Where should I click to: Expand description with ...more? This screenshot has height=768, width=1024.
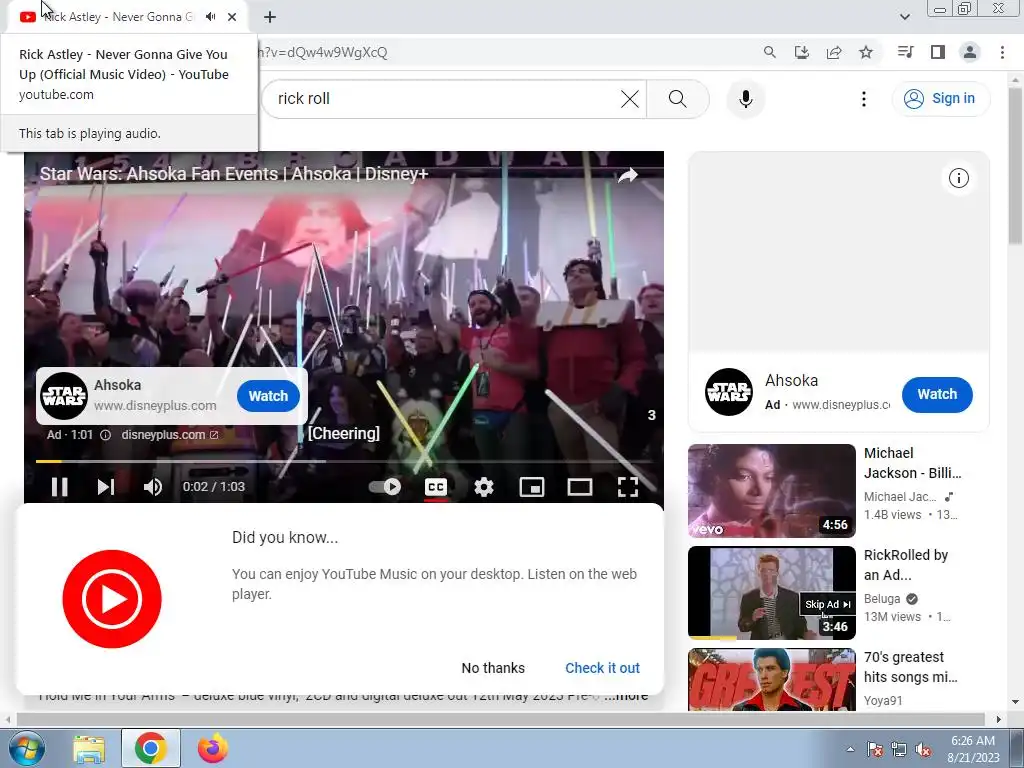click(626, 696)
